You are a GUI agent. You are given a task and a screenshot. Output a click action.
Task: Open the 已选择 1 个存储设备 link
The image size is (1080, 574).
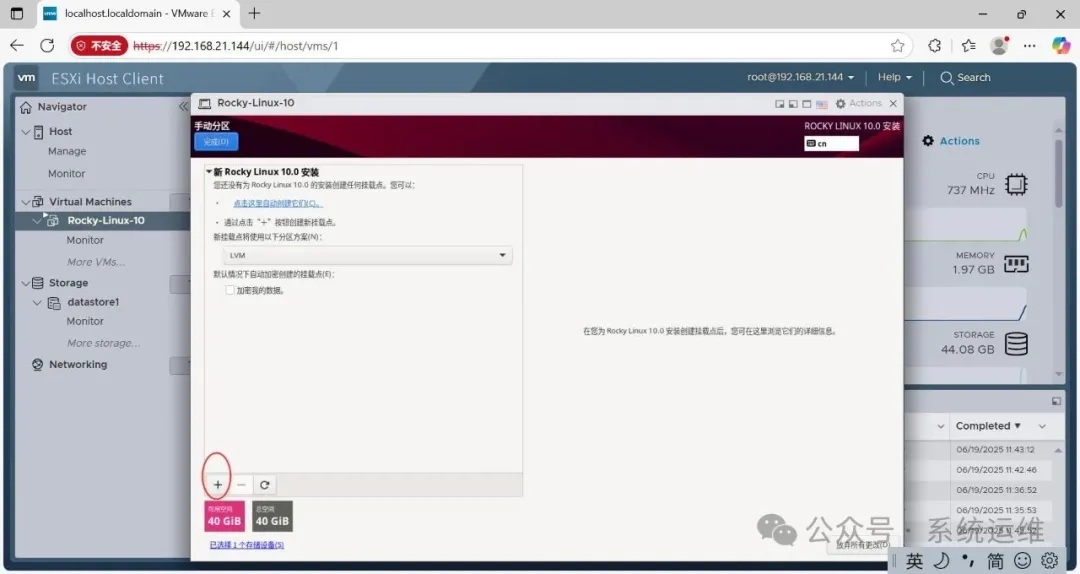(x=247, y=545)
